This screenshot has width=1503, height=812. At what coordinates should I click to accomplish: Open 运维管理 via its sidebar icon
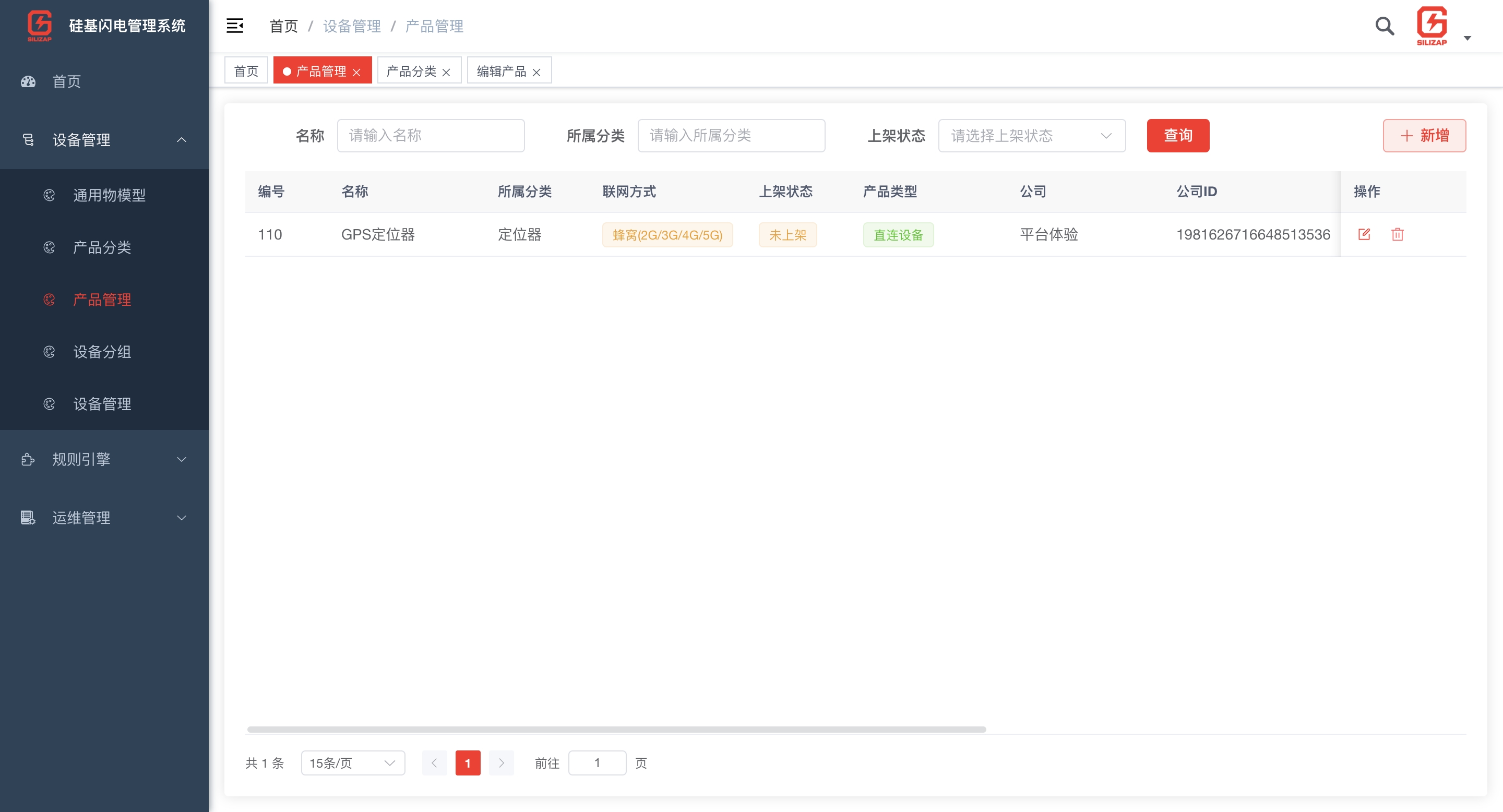point(28,518)
